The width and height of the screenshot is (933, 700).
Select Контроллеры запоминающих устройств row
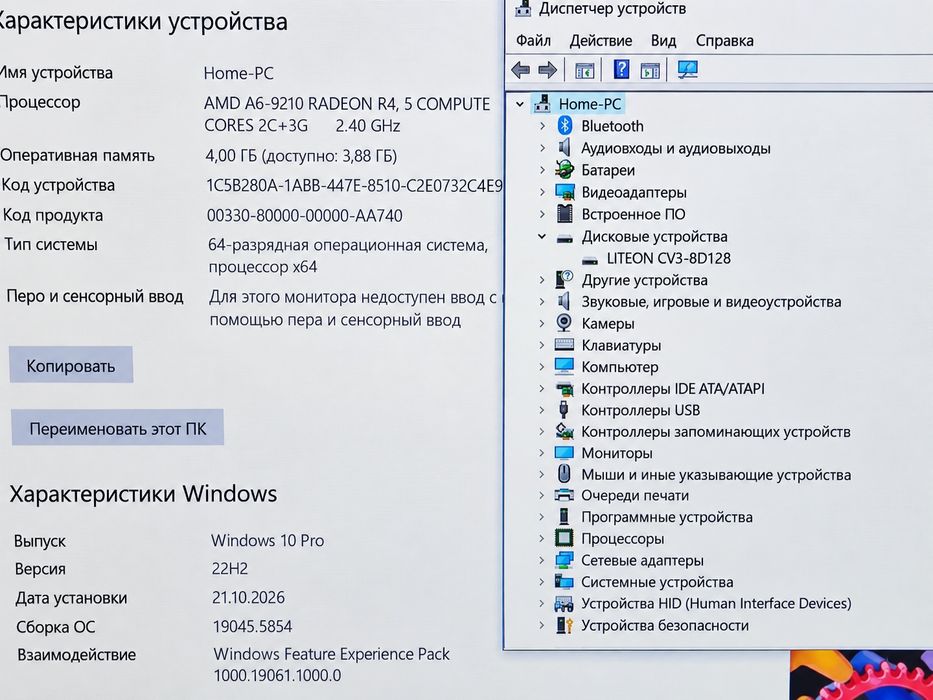click(x=715, y=432)
